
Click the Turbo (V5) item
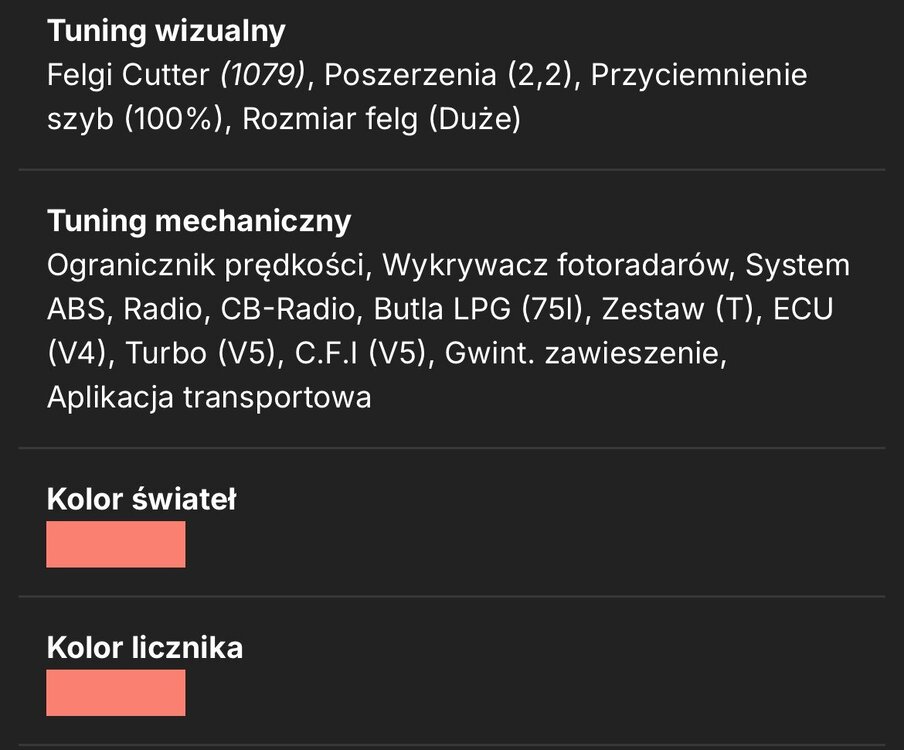(200, 353)
